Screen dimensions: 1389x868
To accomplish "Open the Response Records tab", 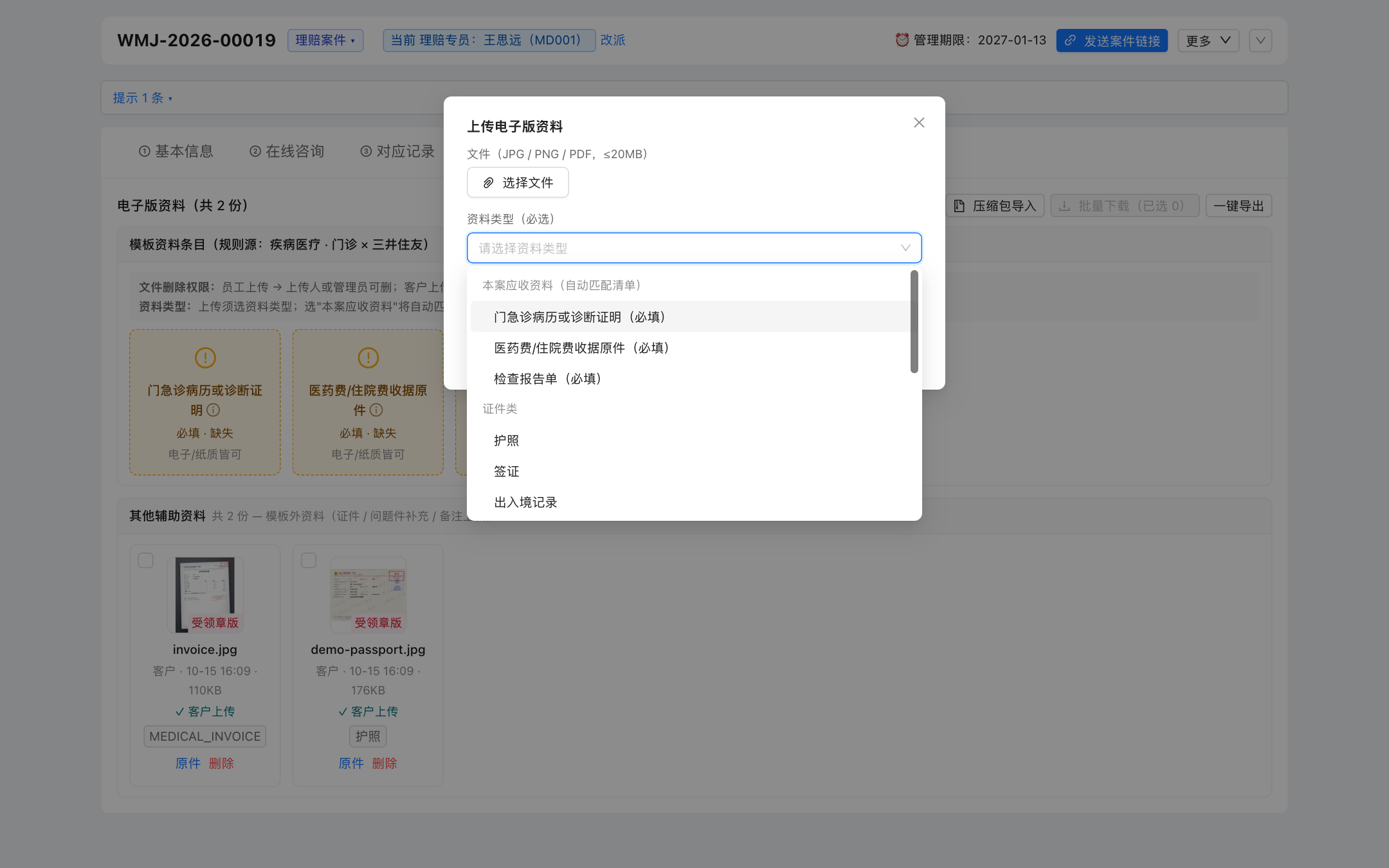I will point(397,151).
